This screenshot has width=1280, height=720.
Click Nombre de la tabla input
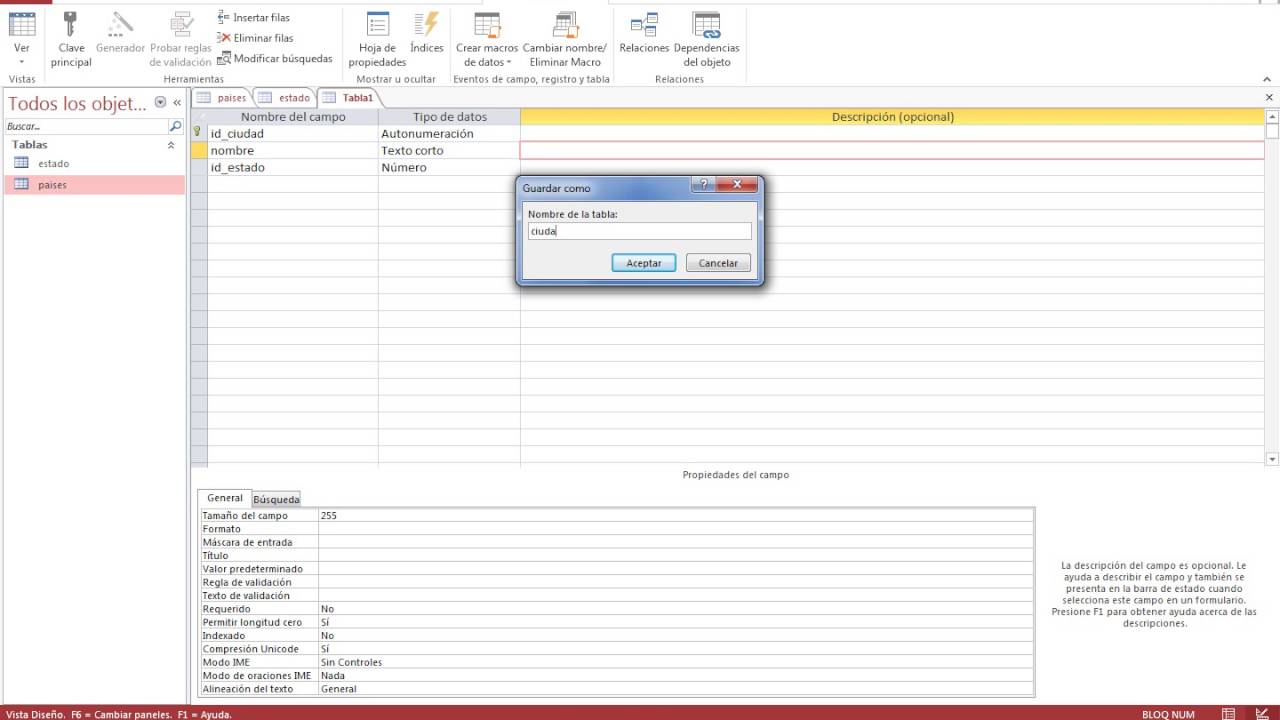point(639,231)
